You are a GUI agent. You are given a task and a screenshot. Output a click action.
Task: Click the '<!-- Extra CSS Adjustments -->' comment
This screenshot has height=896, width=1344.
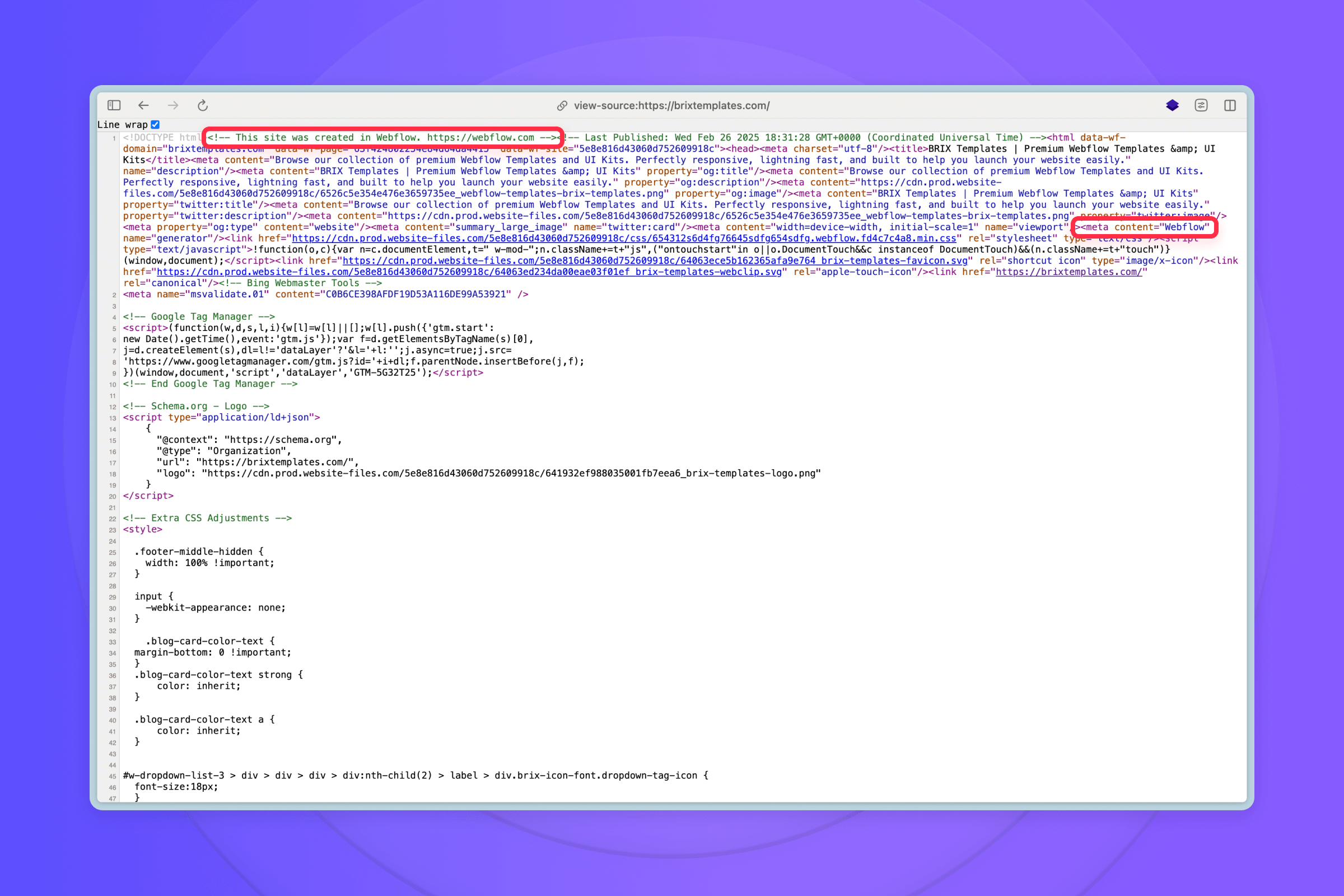pyautogui.click(x=207, y=519)
